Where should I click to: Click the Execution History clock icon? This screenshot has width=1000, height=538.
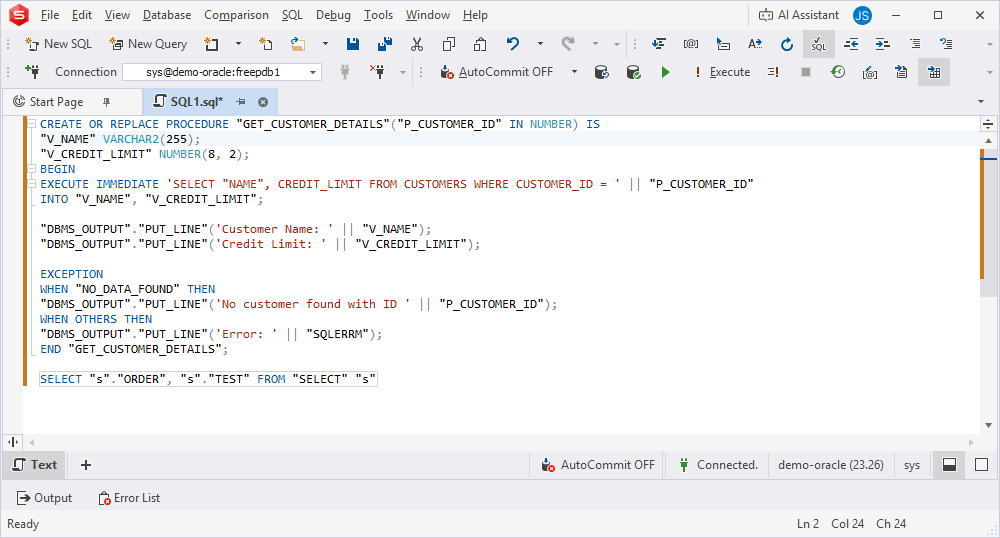tap(838, 72)
